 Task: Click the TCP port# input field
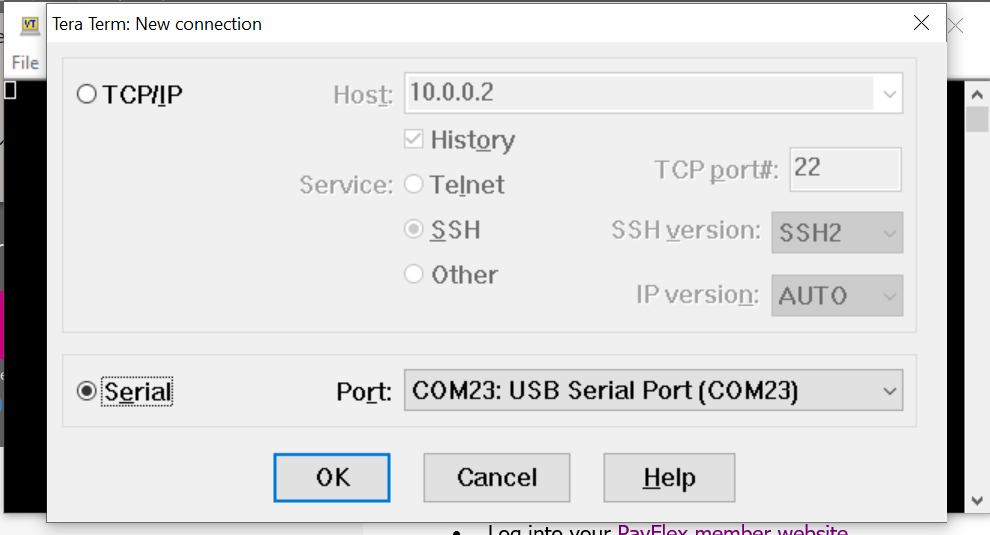[845, 169]
